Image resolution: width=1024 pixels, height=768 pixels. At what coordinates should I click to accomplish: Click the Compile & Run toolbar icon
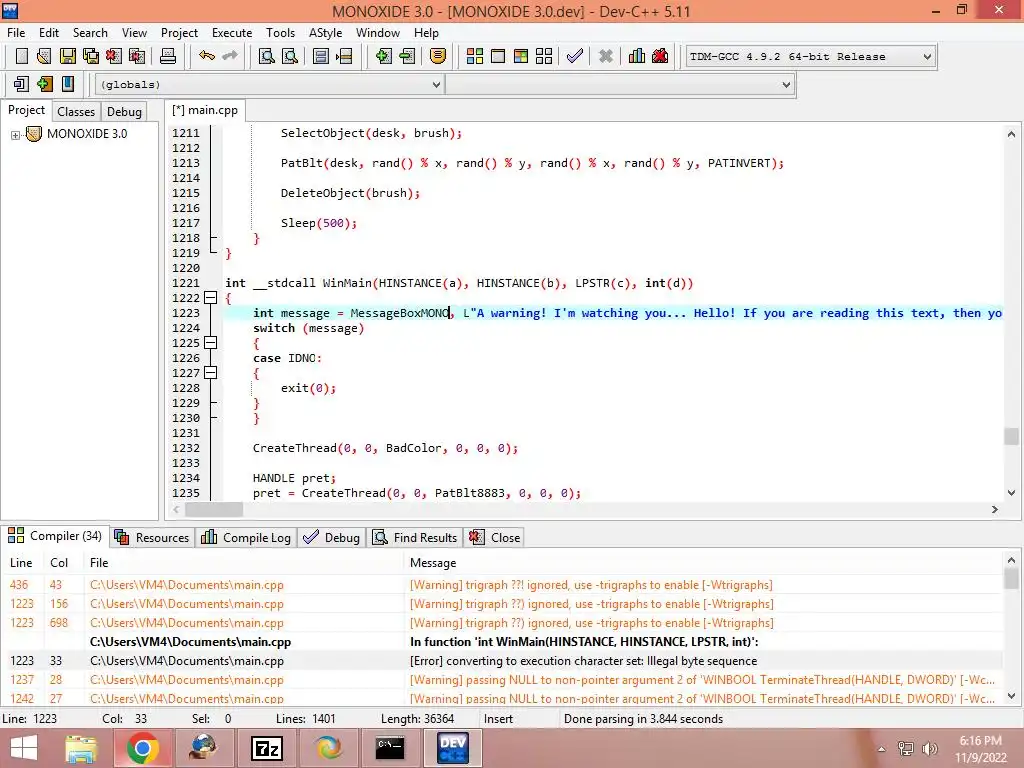(x=520, y=56)
